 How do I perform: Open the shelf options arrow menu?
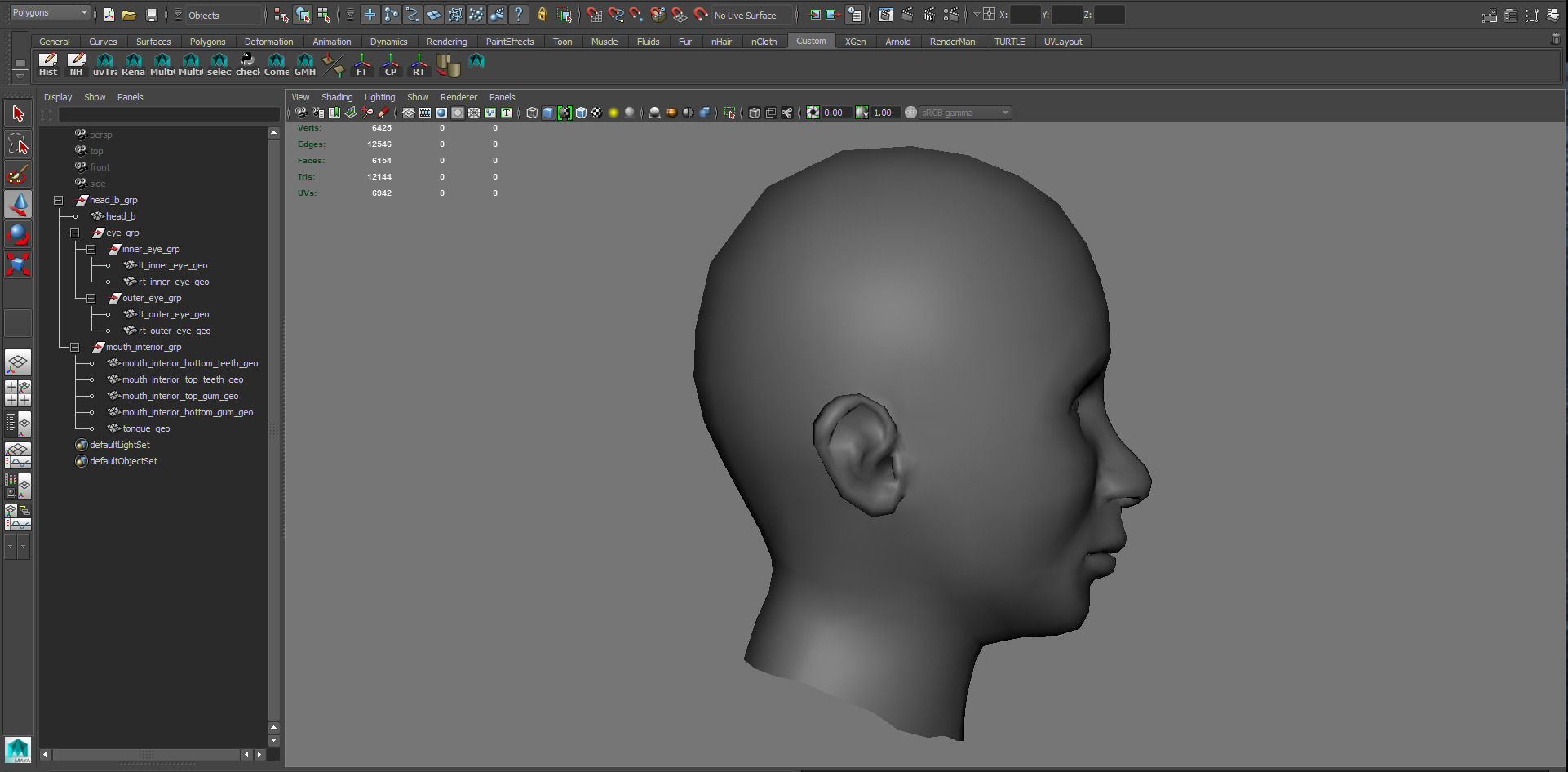(x=20, y=75)
